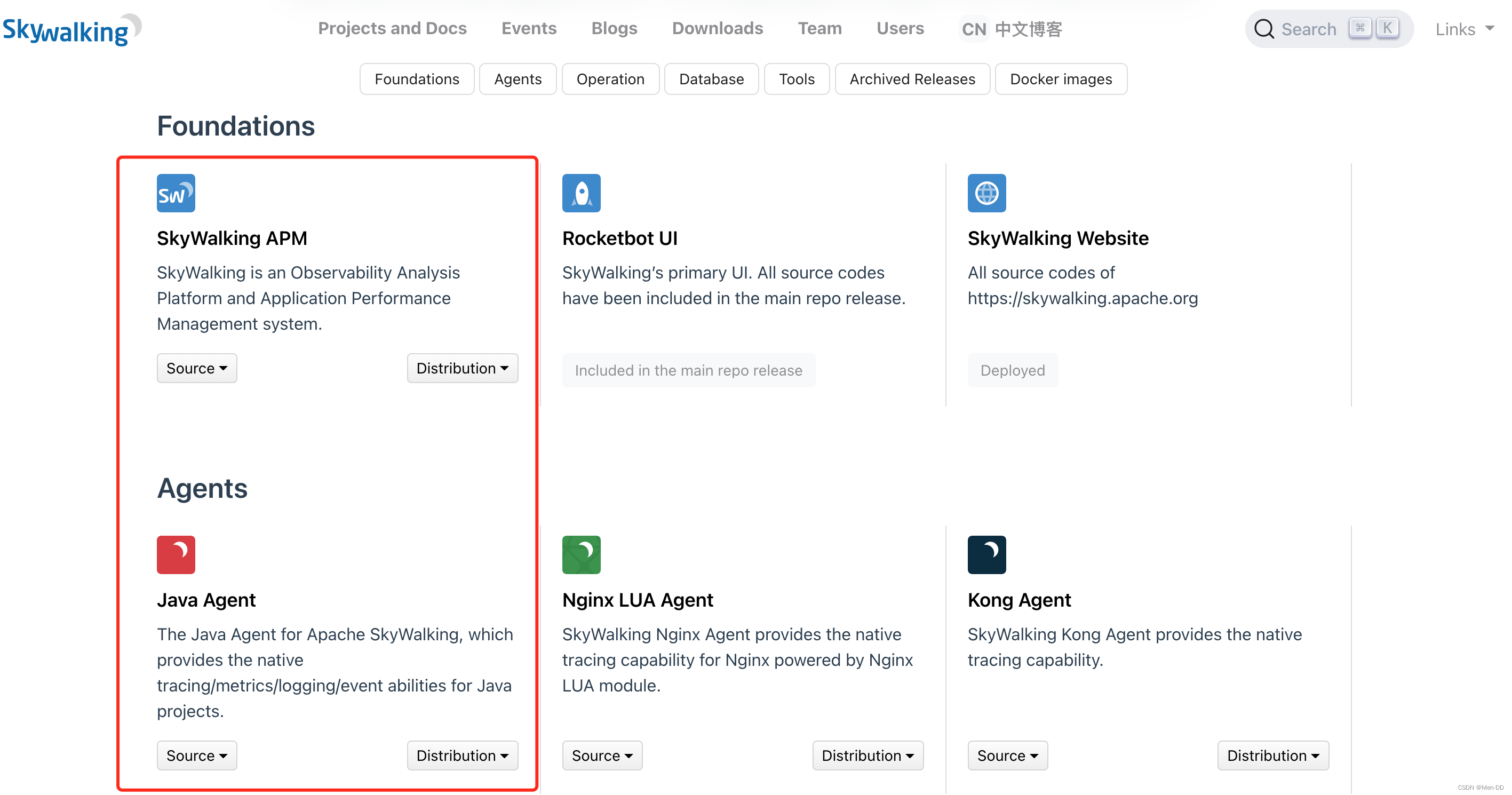Viewport: 1512px width, 795px height.
Task: Click the Java Agent title
Action: pyautogui.click(x=206, y=600)
